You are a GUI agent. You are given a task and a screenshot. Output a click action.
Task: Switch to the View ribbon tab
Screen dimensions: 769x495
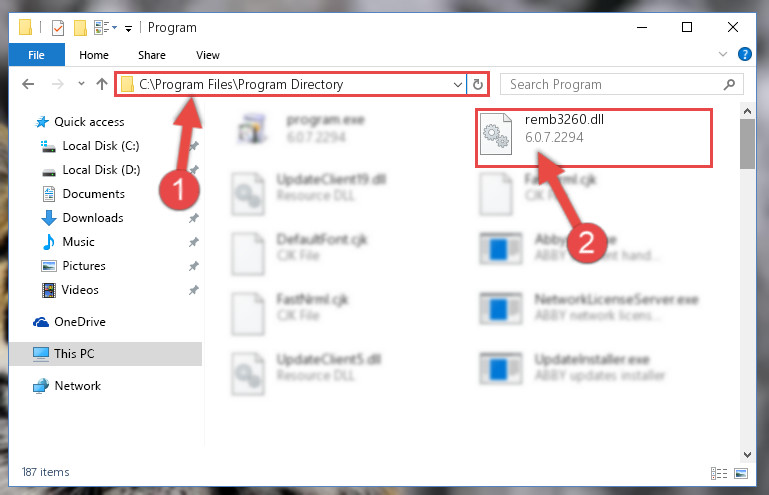(207, 55)
